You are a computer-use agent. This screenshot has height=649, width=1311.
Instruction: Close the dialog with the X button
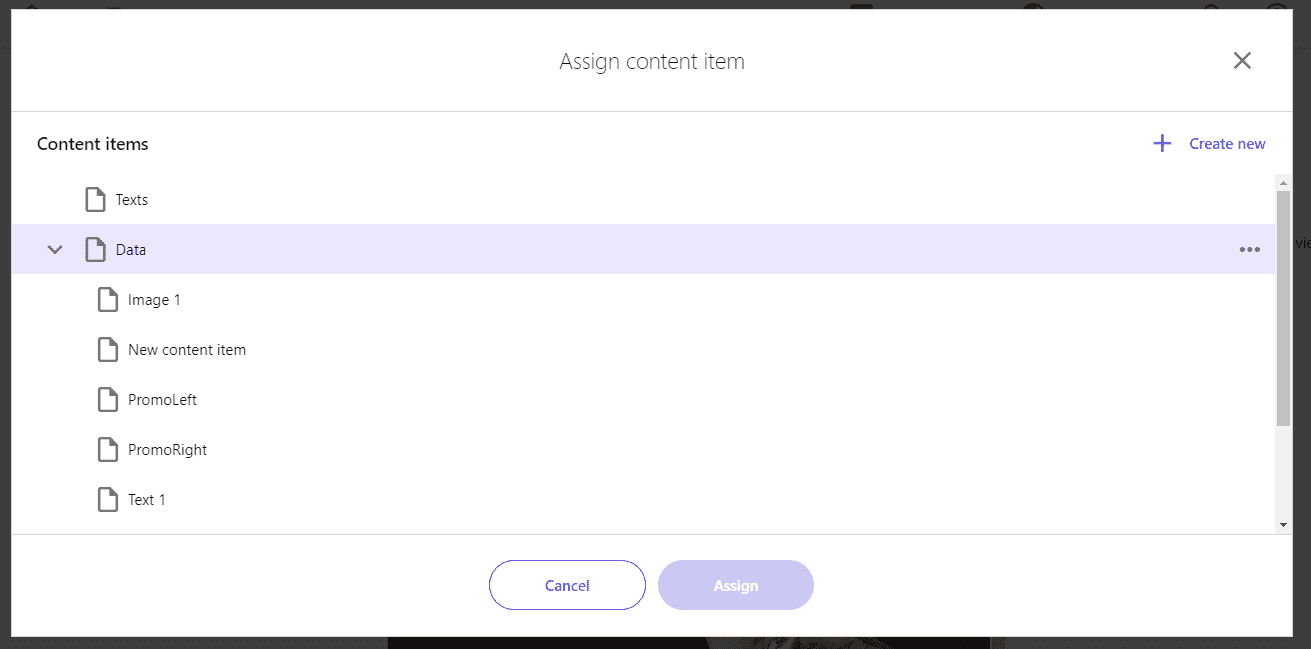click(1242, 61)
